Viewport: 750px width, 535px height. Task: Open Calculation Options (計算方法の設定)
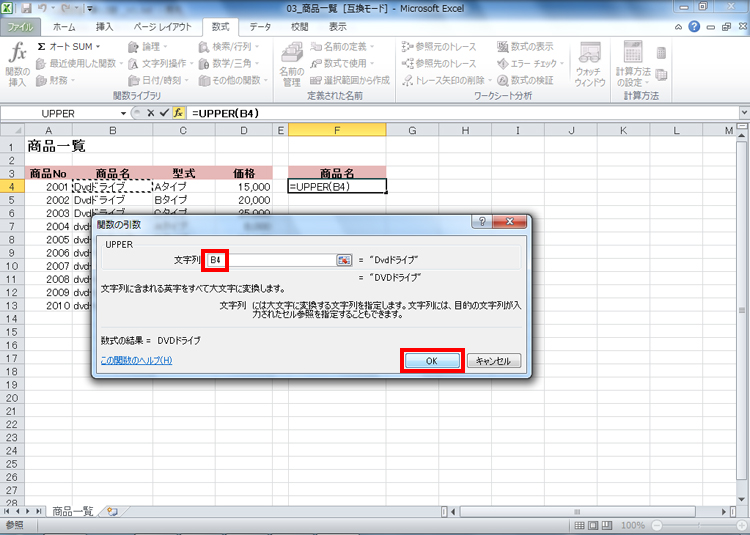633,65
